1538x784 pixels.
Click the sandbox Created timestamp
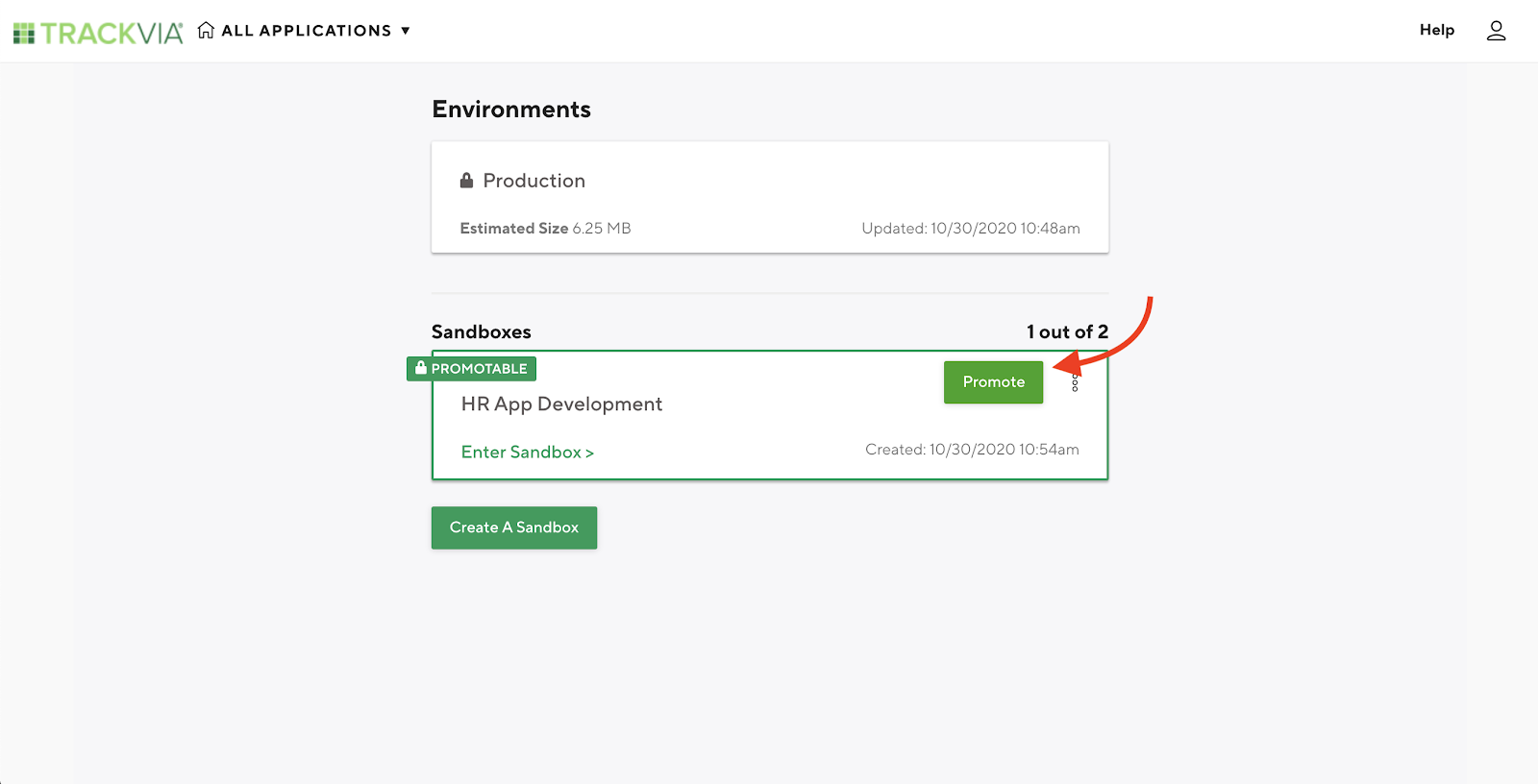pyautogui.click(x=971, y=450)
